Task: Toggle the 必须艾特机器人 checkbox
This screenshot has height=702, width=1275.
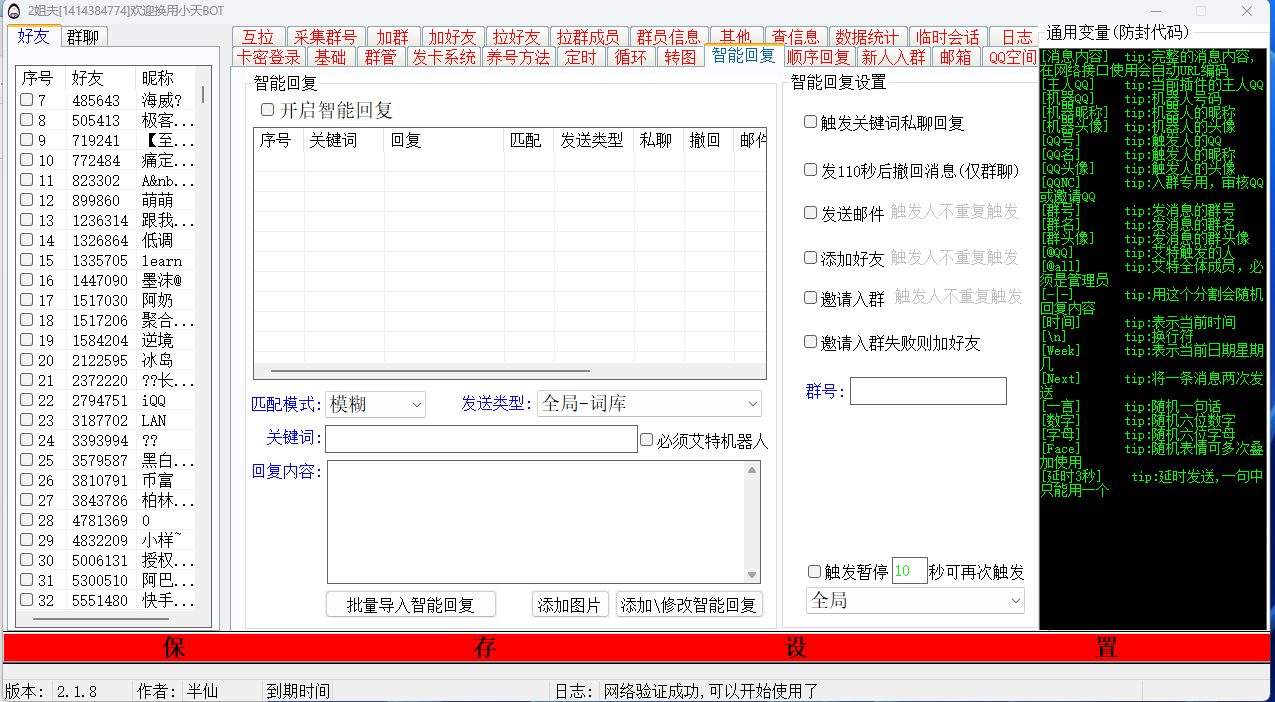Action: tap(647, 440)
